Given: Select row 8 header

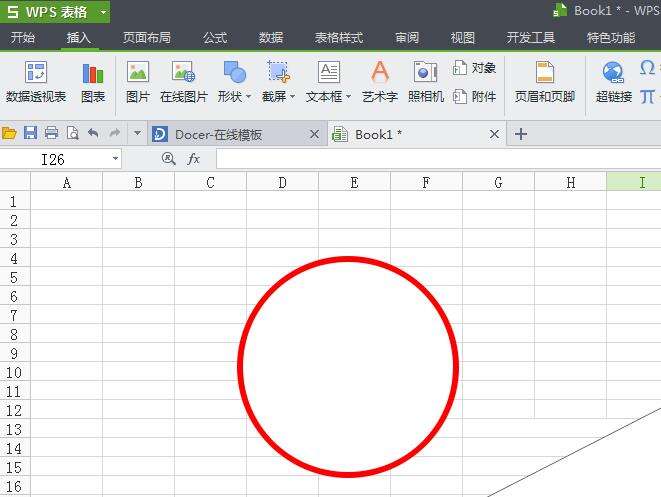Looking at the screenshot, I should tap(15, 334).
